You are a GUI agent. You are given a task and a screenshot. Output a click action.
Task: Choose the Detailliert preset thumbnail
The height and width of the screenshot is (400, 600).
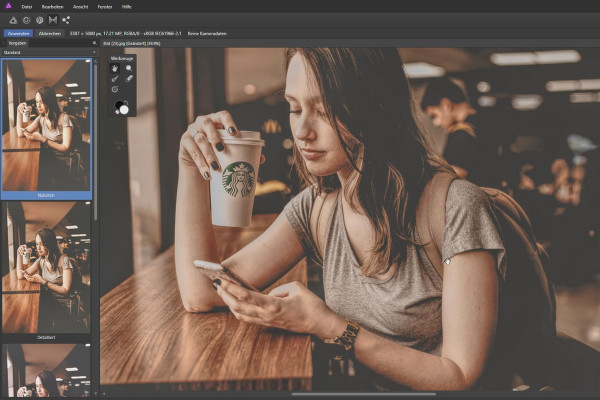point(46,267)
